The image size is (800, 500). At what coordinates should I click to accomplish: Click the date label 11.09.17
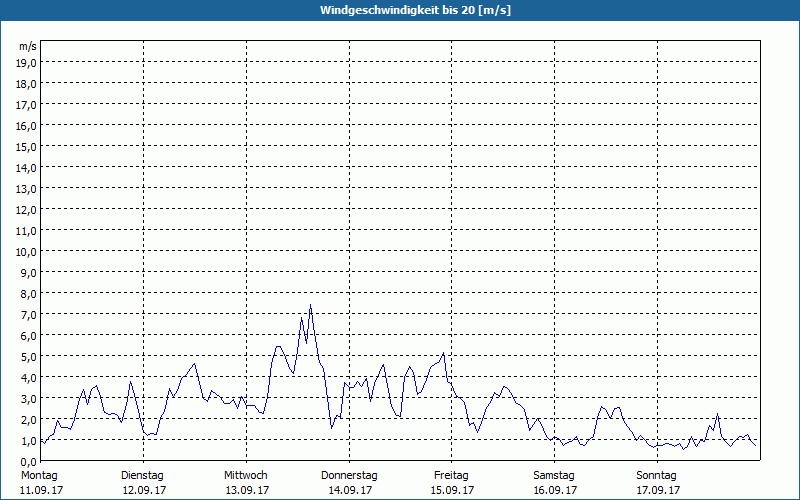(40, 490)
